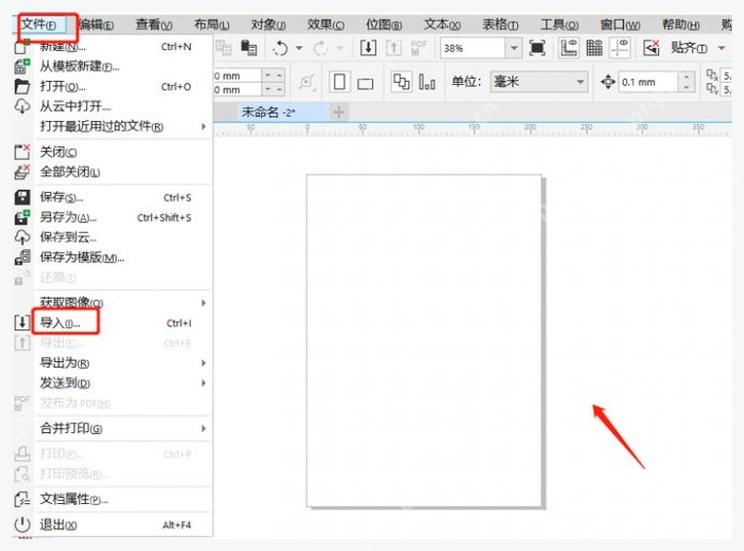Click the 38% zoom level field

(473, 48)
